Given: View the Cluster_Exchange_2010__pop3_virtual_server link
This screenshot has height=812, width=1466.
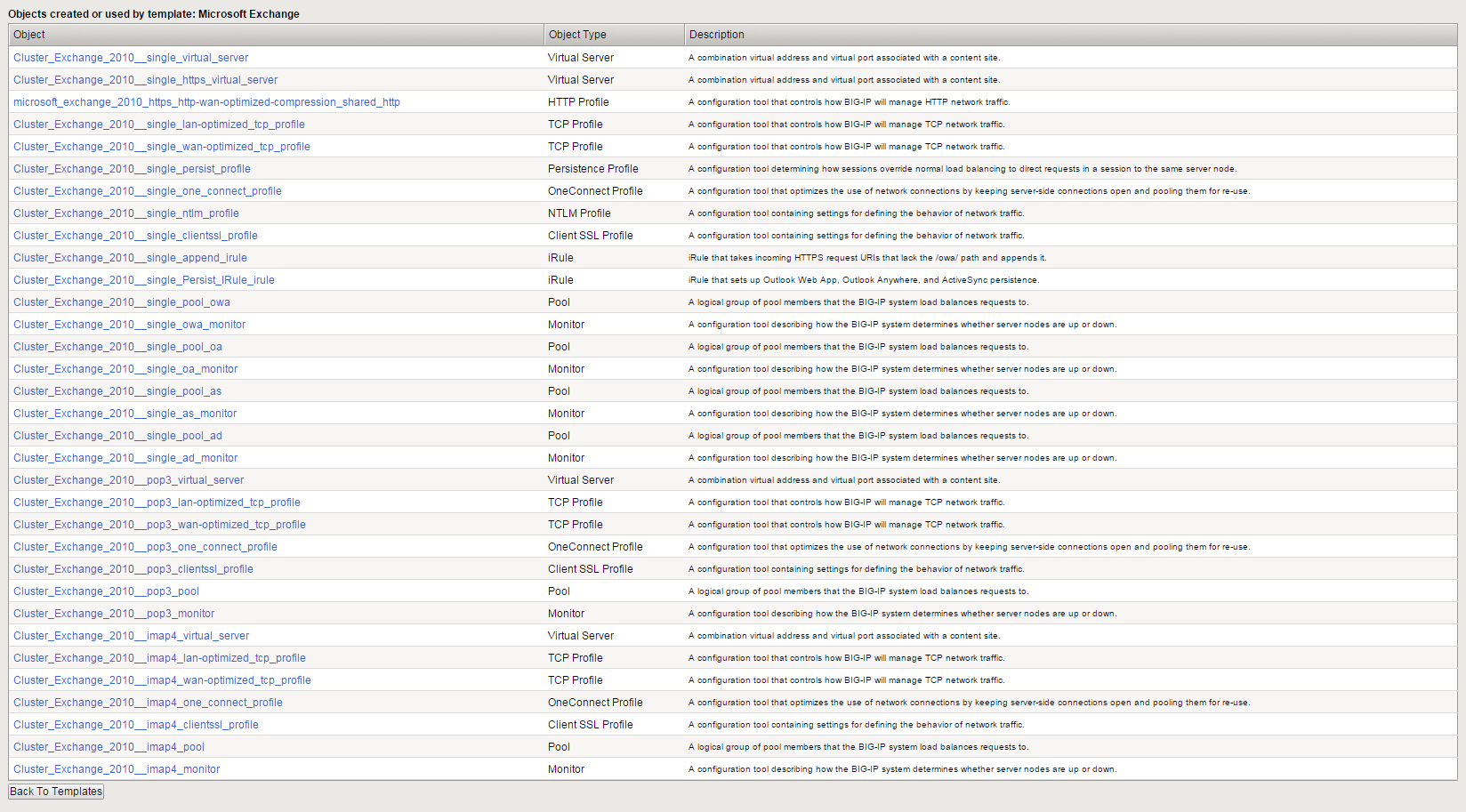Looking at the screenshot, I should click(128, 479).
